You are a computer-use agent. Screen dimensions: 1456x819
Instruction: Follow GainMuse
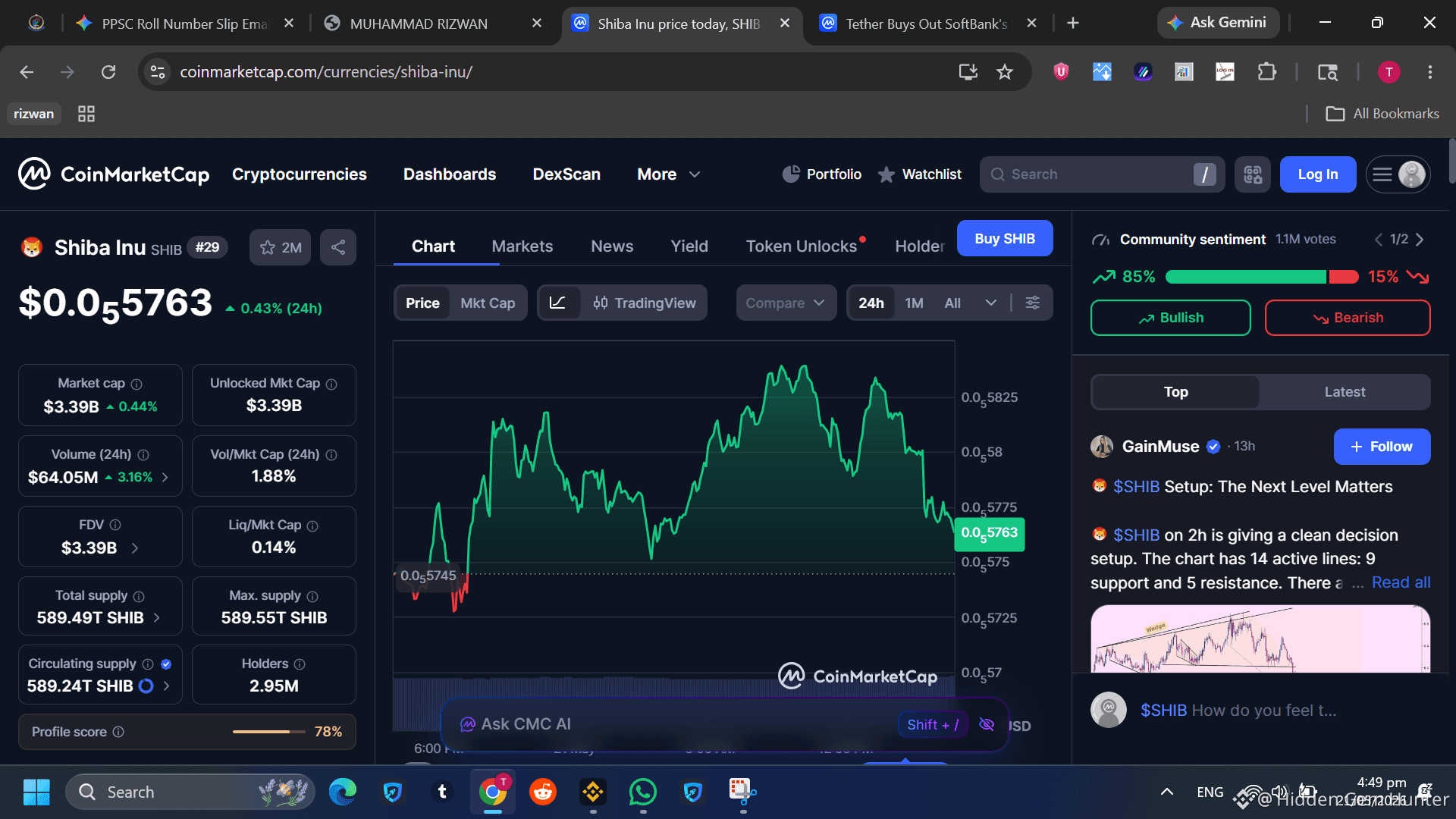(1382, 447)
